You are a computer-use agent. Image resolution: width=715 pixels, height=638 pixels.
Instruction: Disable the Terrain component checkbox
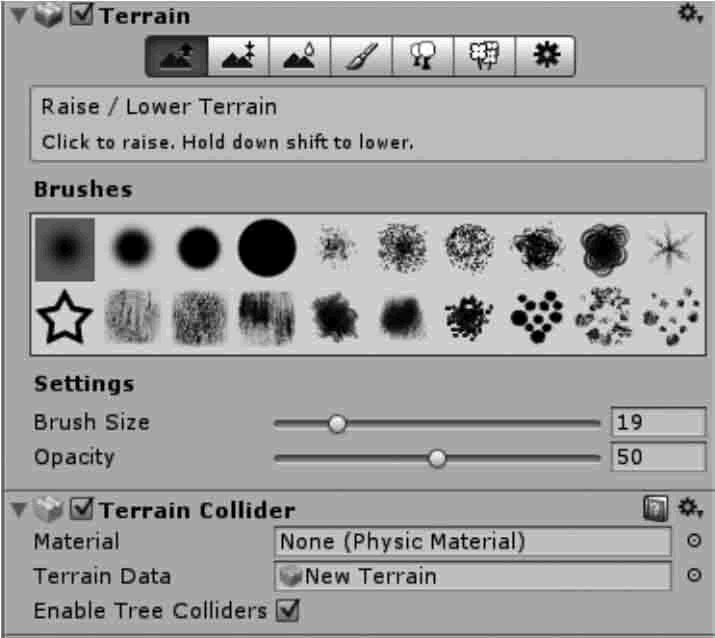click(x=83, y=17)
